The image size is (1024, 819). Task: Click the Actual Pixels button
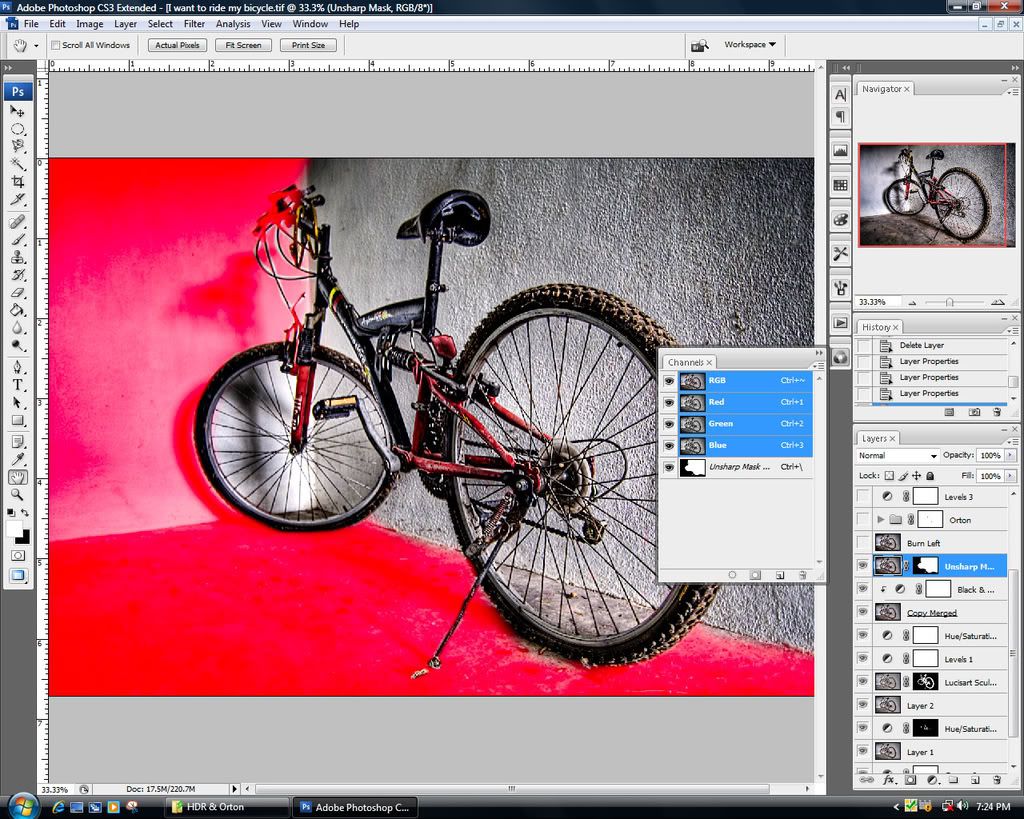(179, 45)
